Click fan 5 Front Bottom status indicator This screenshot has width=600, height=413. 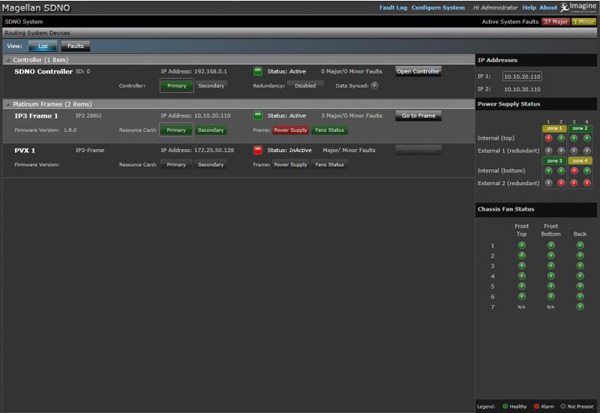(551, 286)
